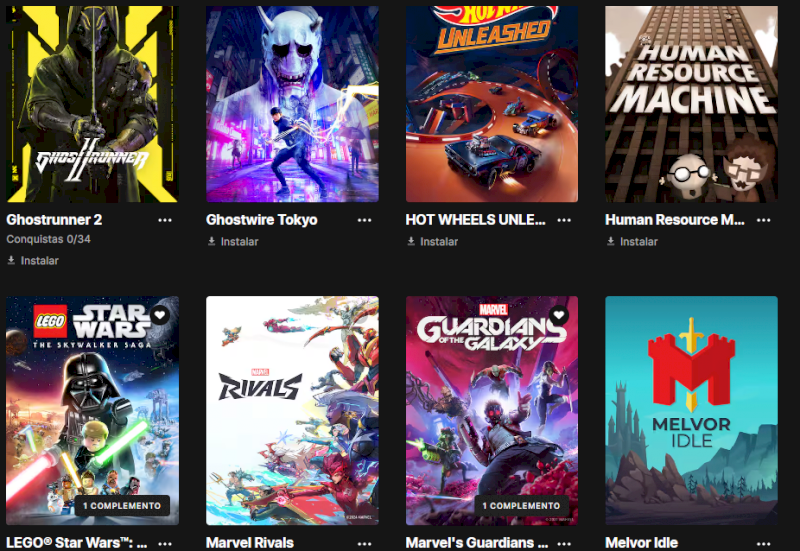Open the LEGO Star Wars three-dot options menu
The height and width of the screenshot is (551, 800).
point(165,544)
